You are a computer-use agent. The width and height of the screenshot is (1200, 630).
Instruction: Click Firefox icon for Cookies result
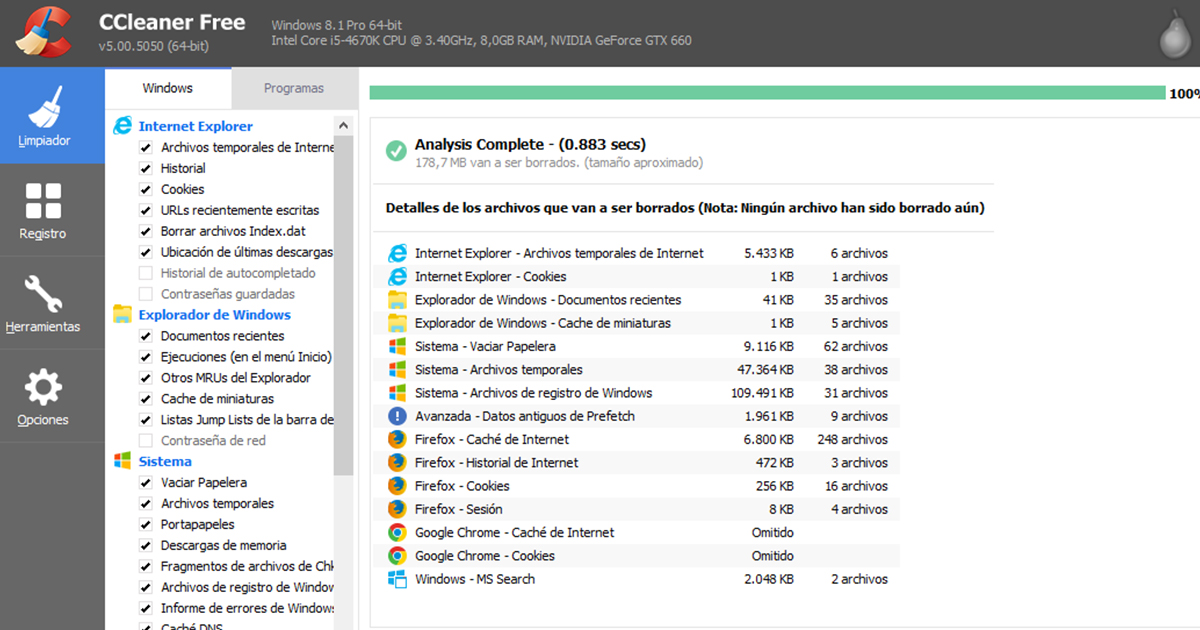[397, 486]
